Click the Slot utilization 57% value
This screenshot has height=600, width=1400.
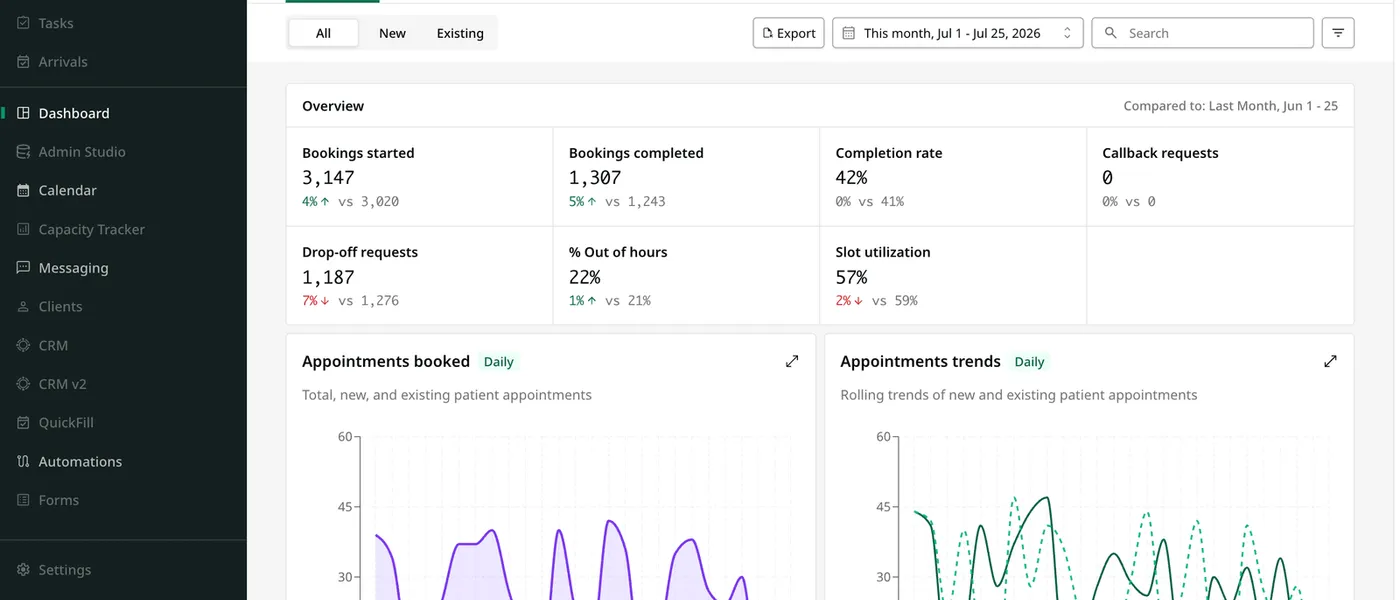click(x=851, y=277)
